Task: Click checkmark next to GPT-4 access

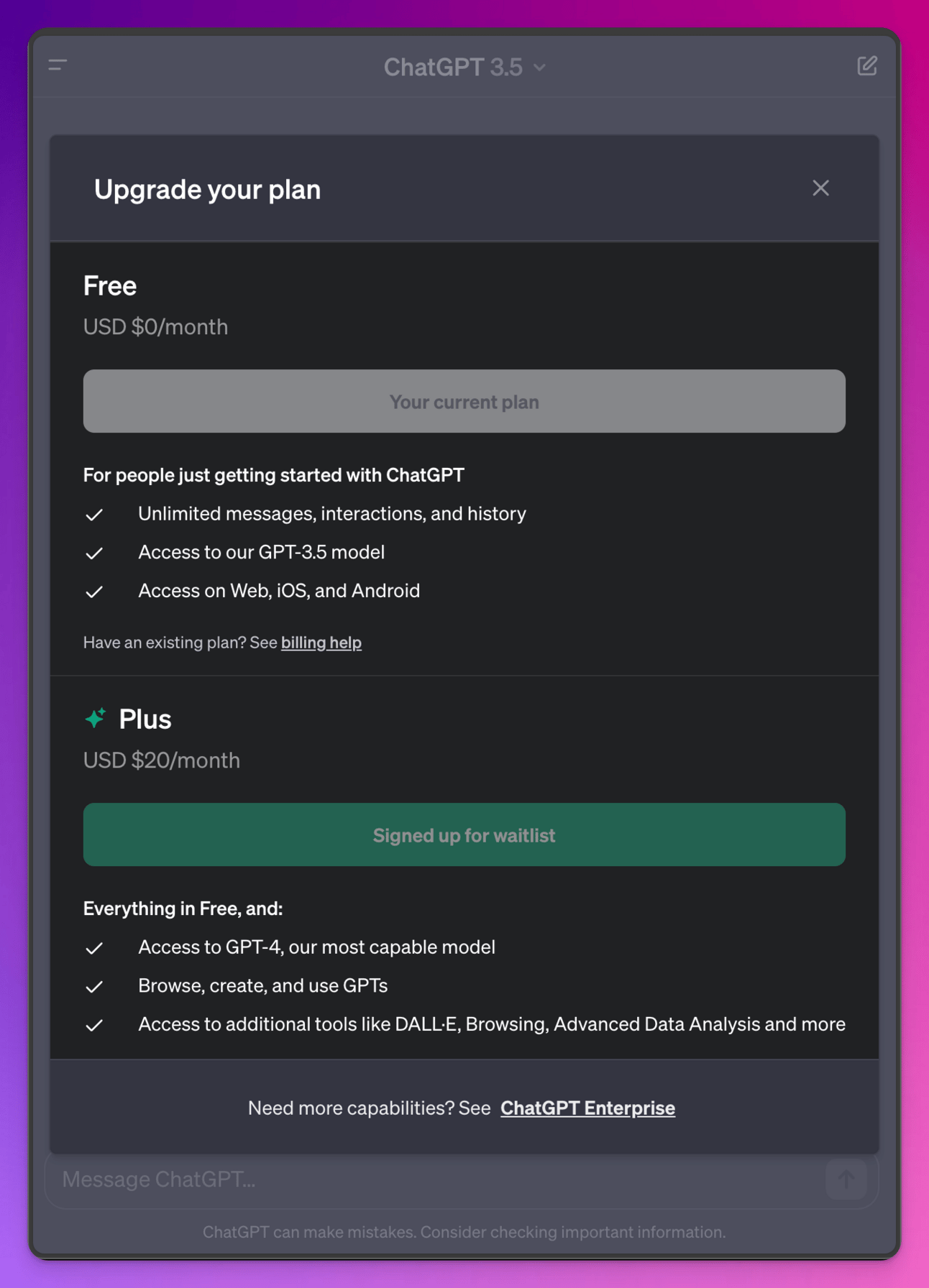Action: click(x=94, y=948)
